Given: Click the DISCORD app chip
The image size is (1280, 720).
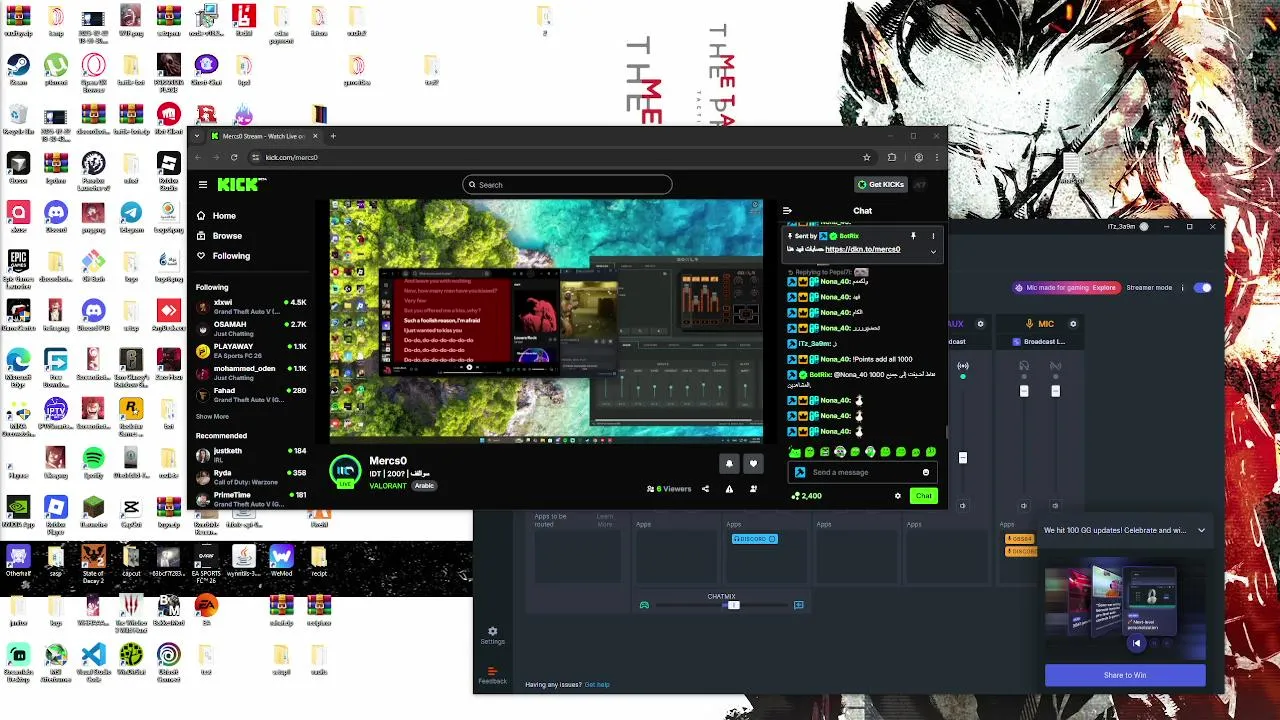Looking at the screenshot, I should pos(754,539).
